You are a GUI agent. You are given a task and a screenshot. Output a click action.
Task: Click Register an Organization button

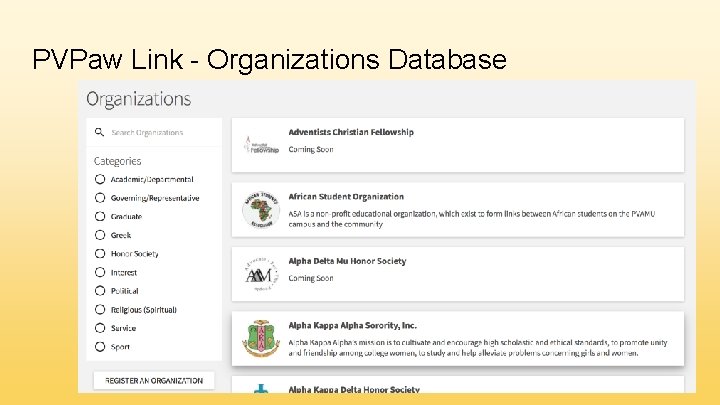click(154, 381)
